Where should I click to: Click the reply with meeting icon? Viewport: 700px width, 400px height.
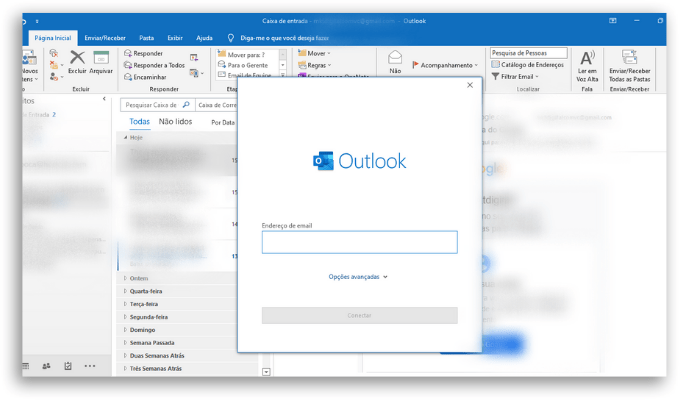click(x=194, y=58)
